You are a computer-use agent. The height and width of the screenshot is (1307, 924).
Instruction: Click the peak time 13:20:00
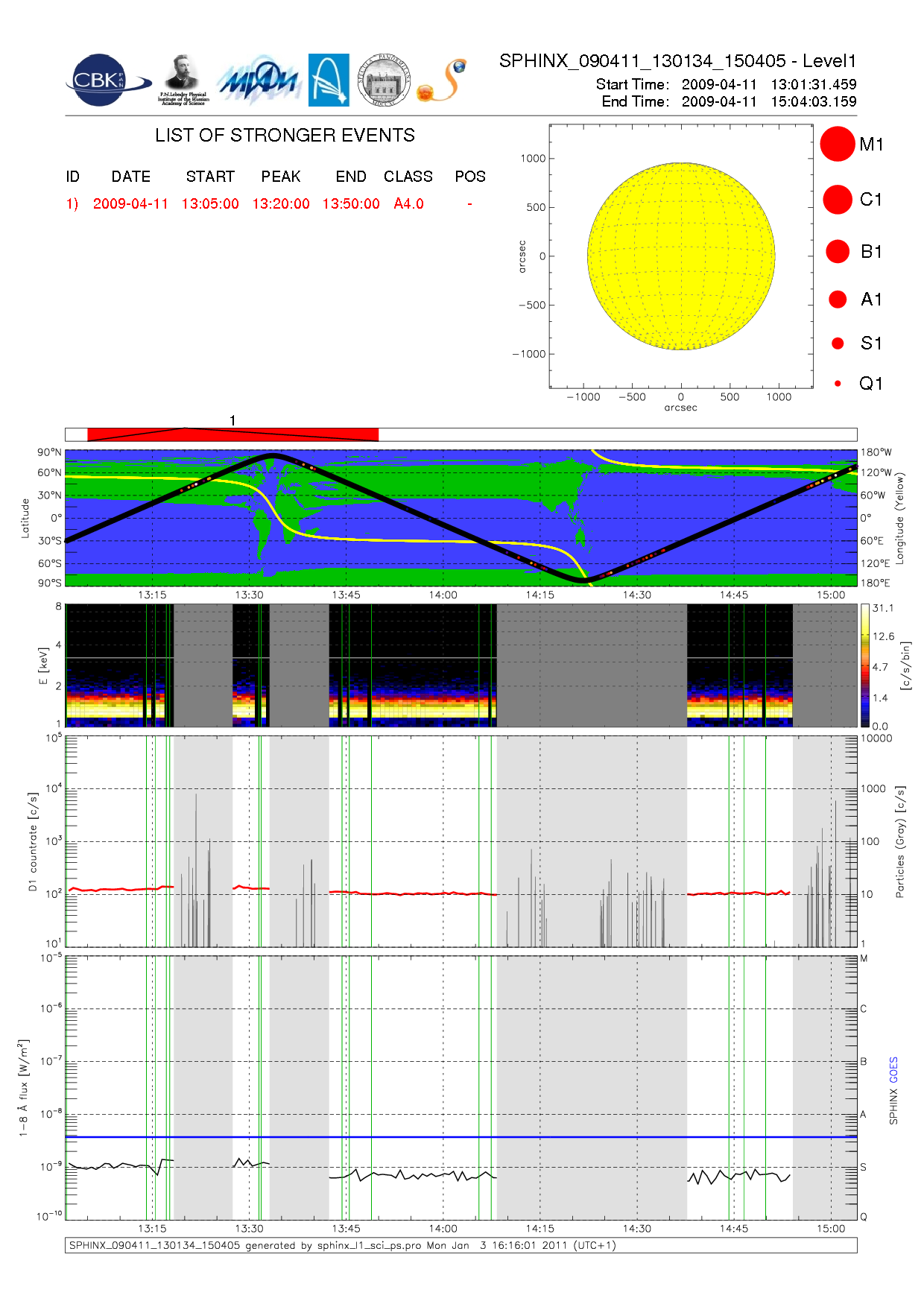(281, 204)
